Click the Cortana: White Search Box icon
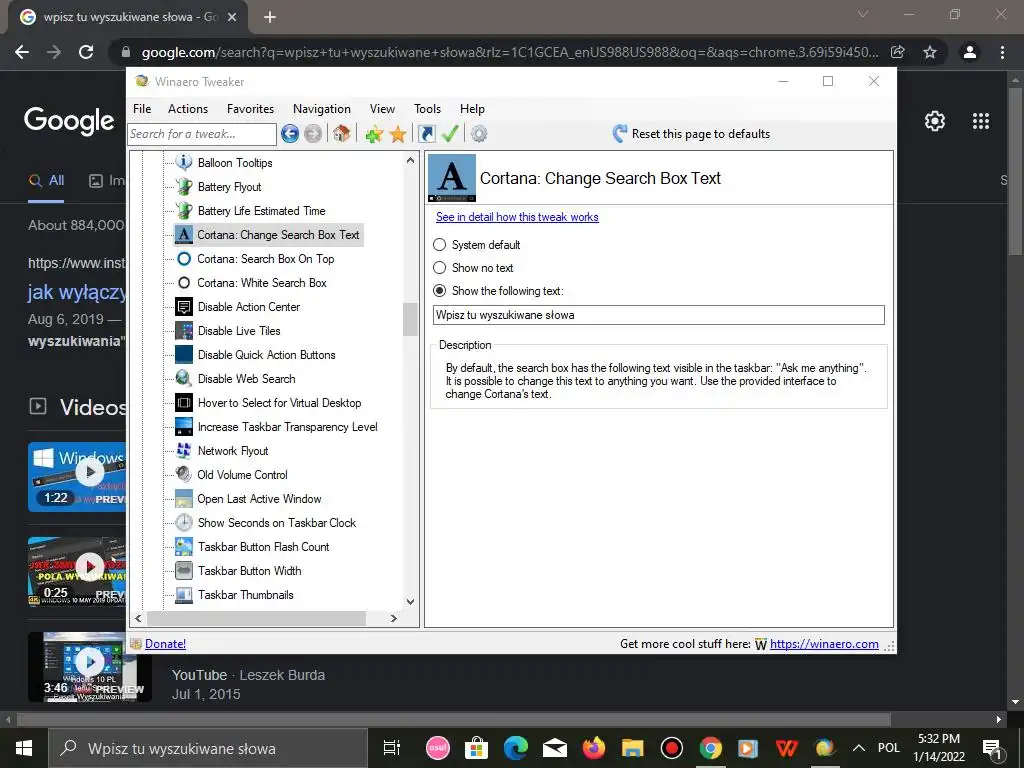Screen dimensions: 1024x768 click(184, 283)
